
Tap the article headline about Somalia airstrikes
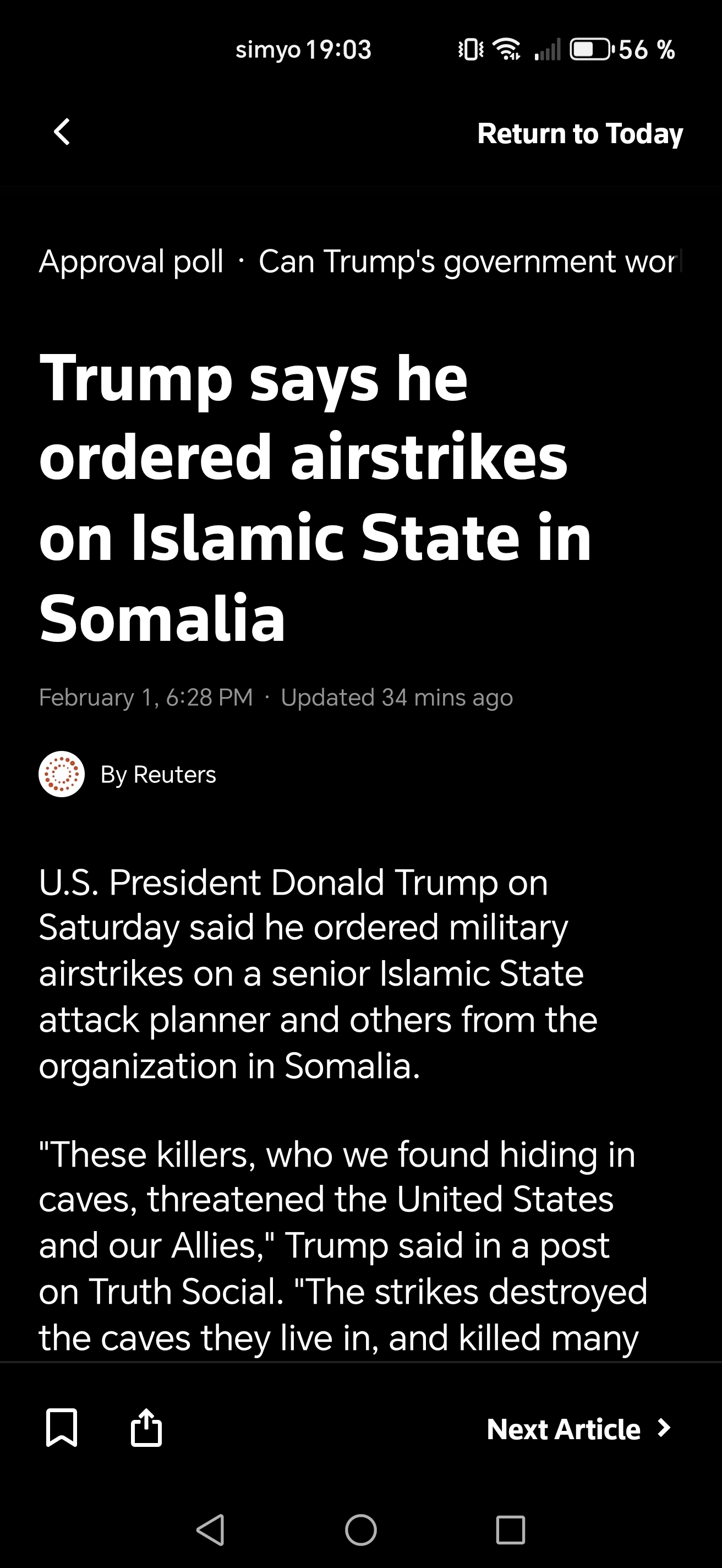pos(315,498)
